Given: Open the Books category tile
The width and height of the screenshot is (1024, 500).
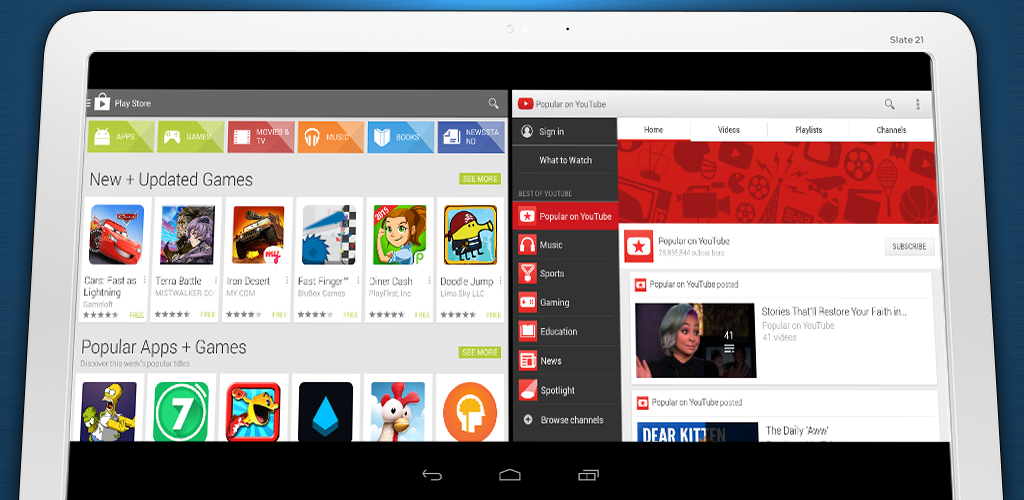Looking at the screenshot, I should pyautogui.click(x=400, y=137).
